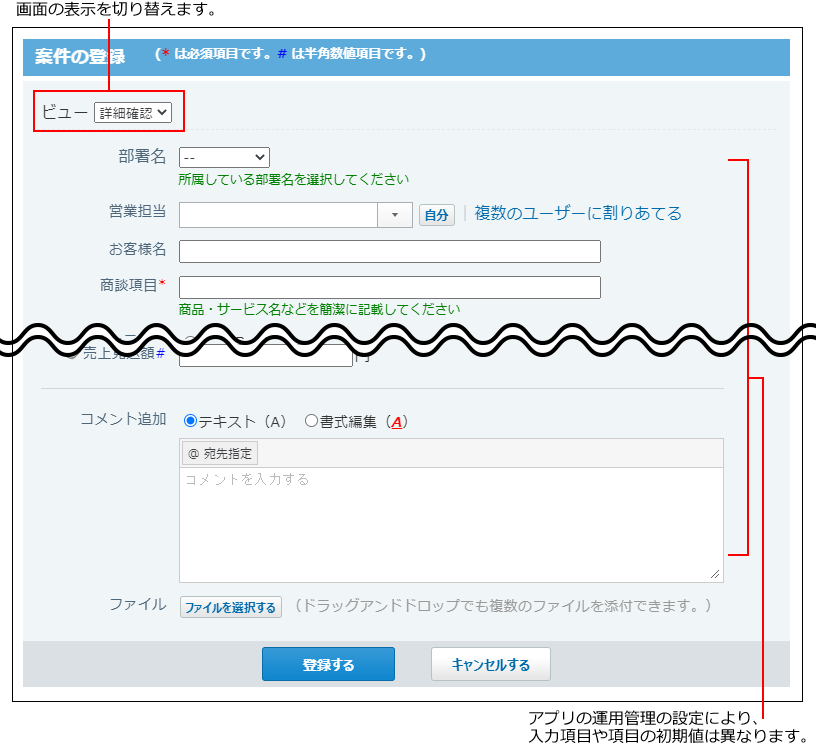The height and width of the screenshot is (750, 816).
Task: Click the red A formatting icon
Action: (x=397, y=422)
